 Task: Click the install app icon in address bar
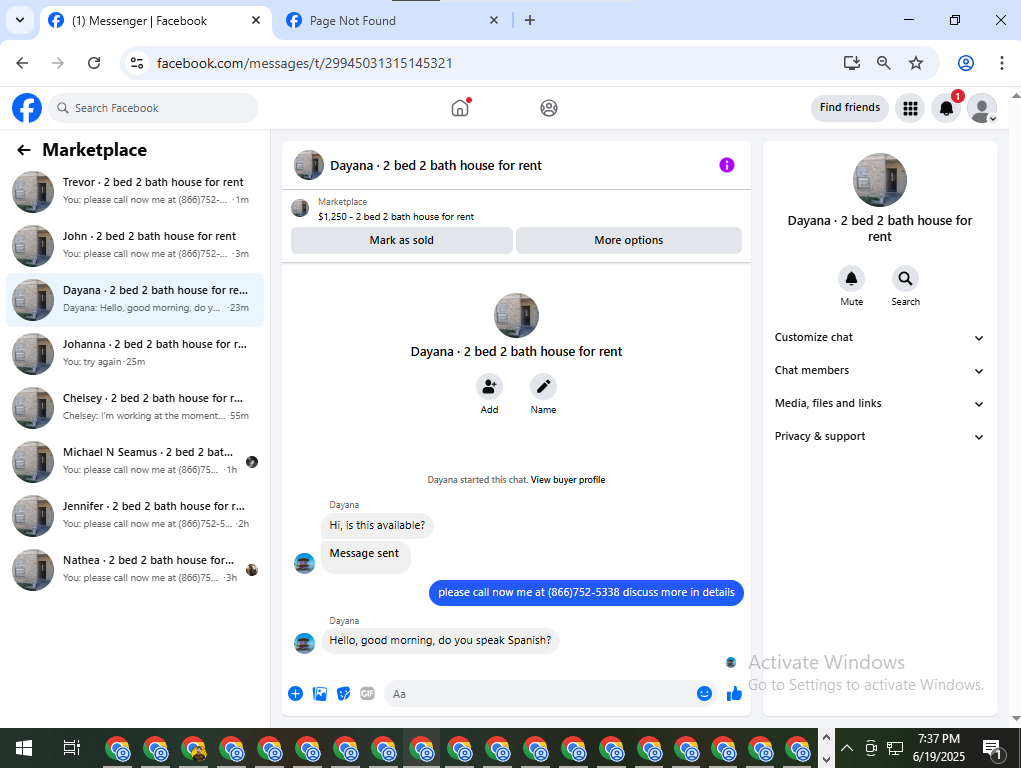[852, 63]
